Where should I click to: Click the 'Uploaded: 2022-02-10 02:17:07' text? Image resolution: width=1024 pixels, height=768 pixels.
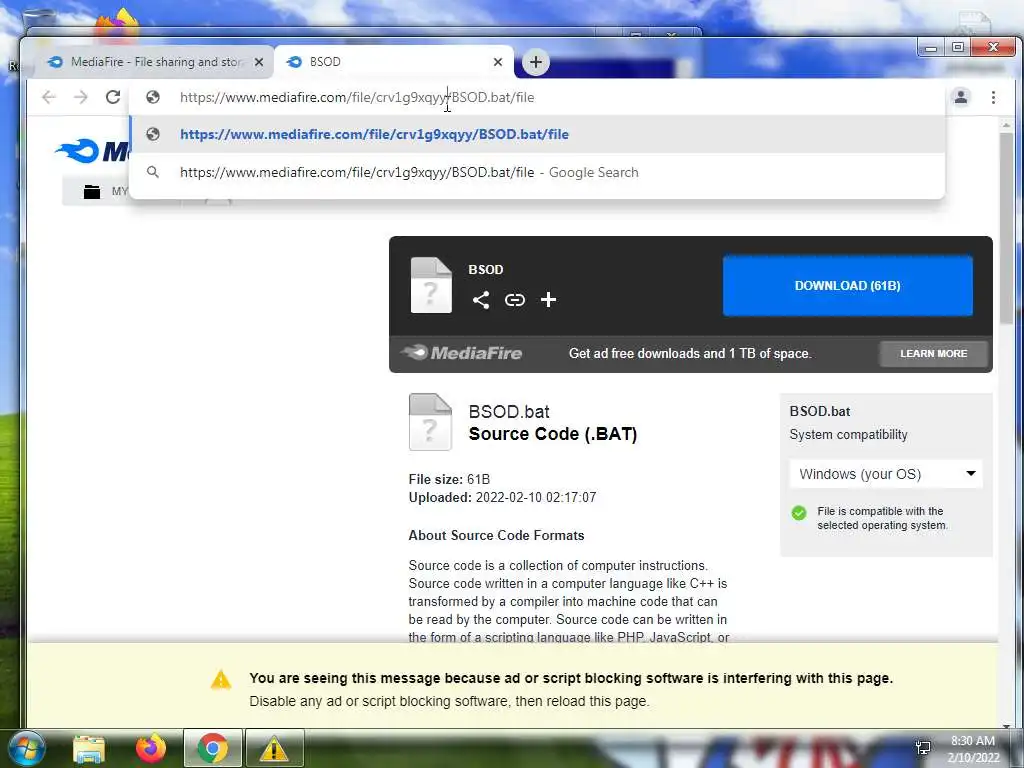pyautogui.click(x=502, y=498)
